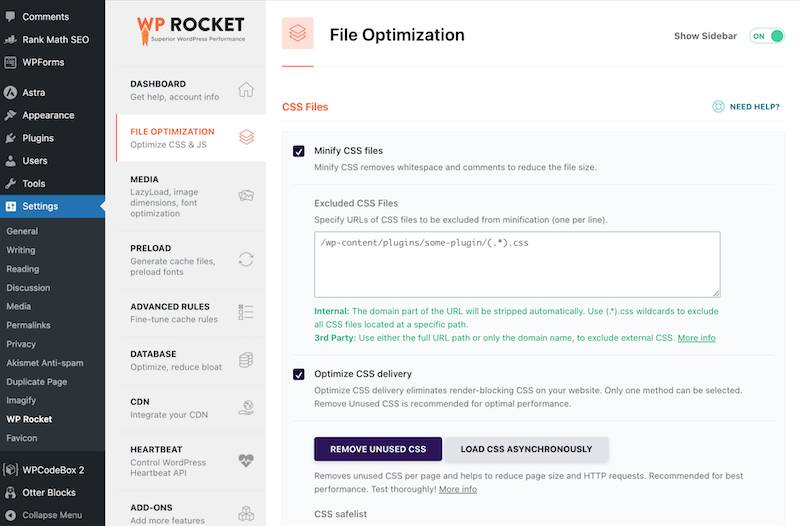Click the Plugins plug icon
This screenshot has width=800, height=526.
[10, 138]
